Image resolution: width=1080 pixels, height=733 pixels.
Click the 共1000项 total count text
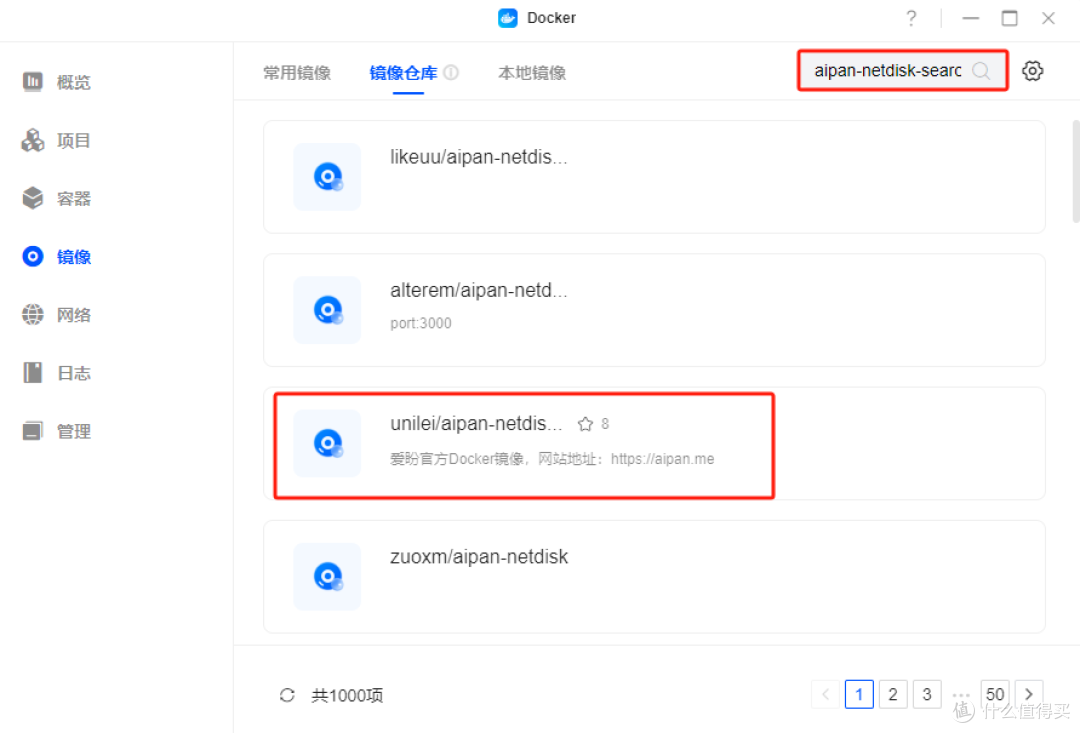point(346,695)
